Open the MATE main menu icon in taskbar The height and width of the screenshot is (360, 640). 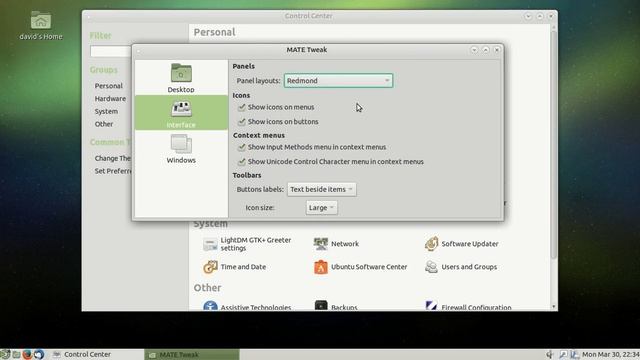point(5,354)
